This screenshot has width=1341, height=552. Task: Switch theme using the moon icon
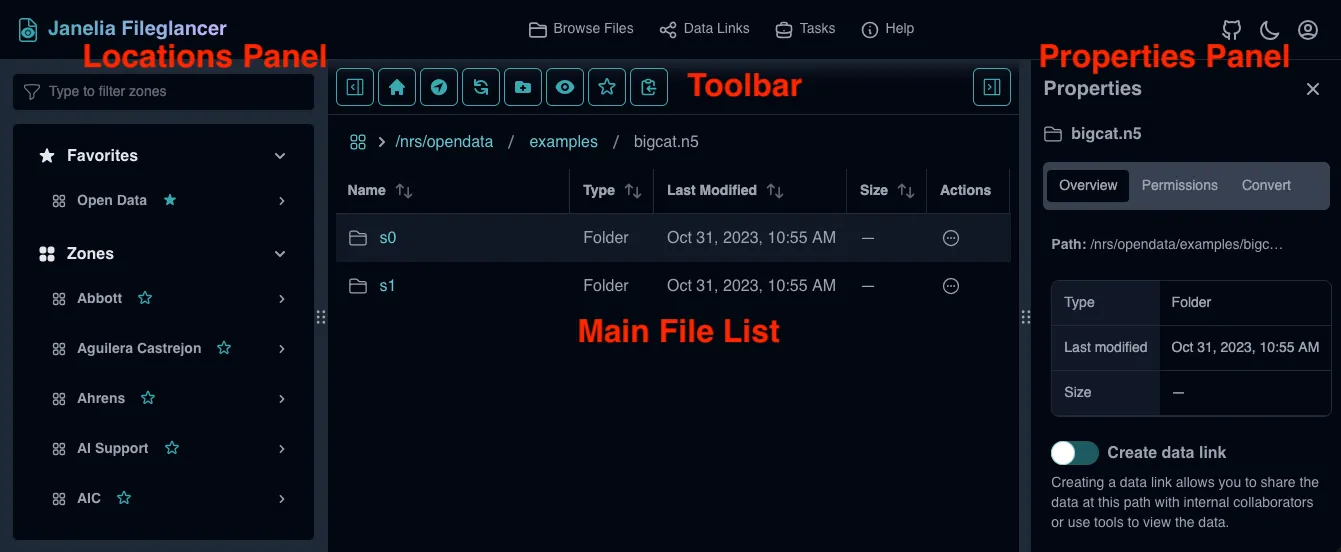point(1269,30)
